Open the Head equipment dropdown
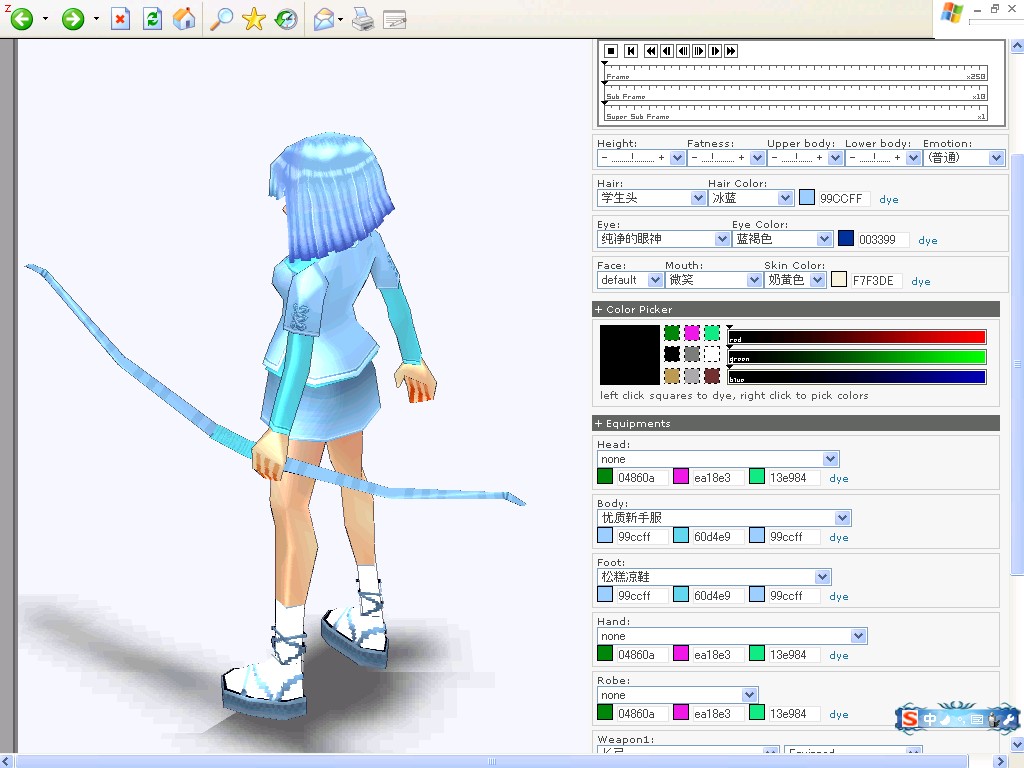Screen dimensions: 1024x768 click(718, 459)
